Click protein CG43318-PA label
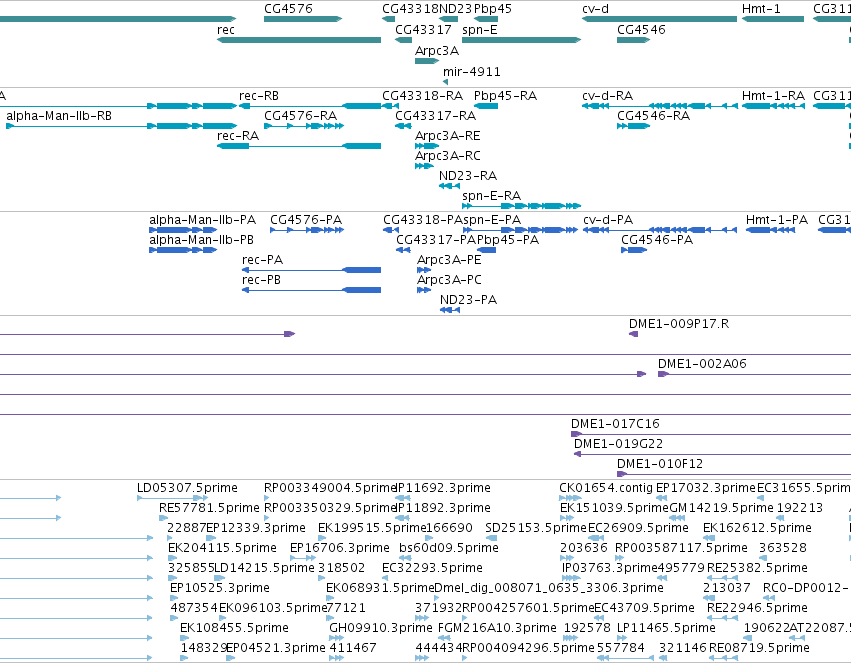 [423, 220]
